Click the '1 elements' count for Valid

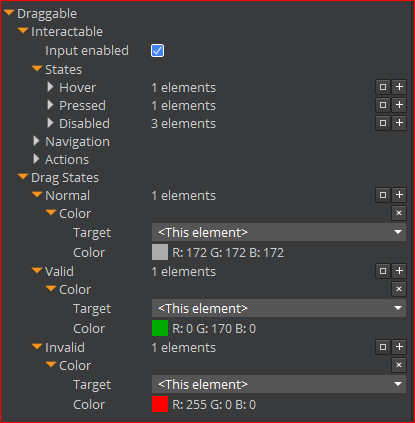[x=183, y=272]
